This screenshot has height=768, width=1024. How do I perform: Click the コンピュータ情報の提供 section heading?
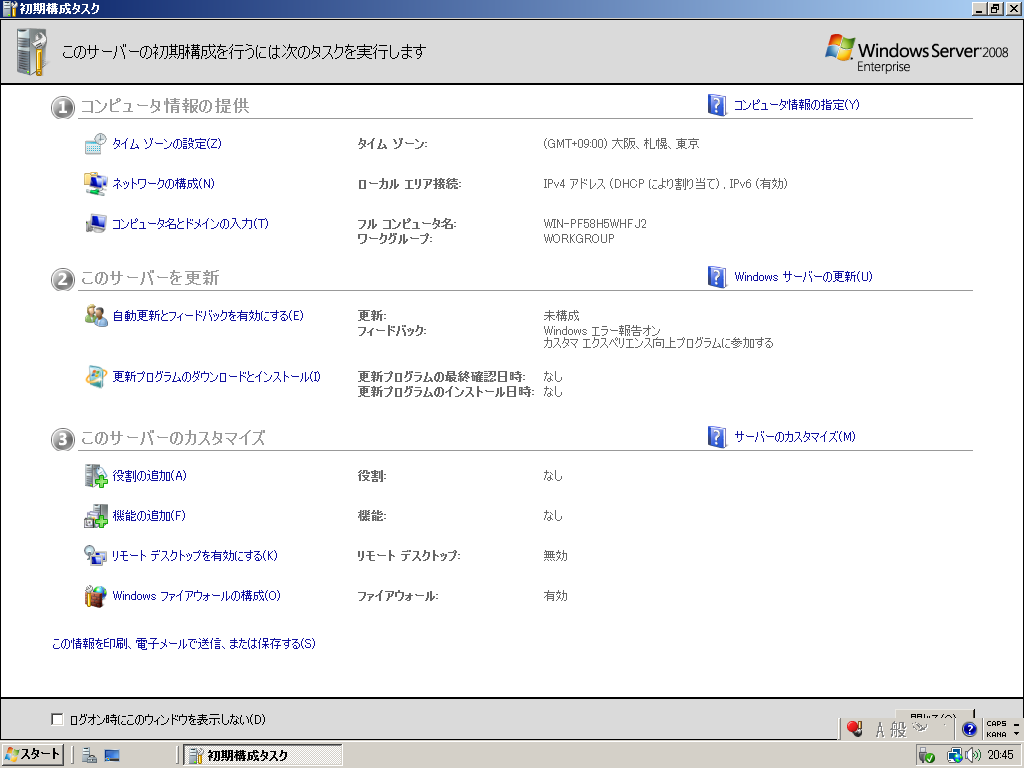(165, 106)
